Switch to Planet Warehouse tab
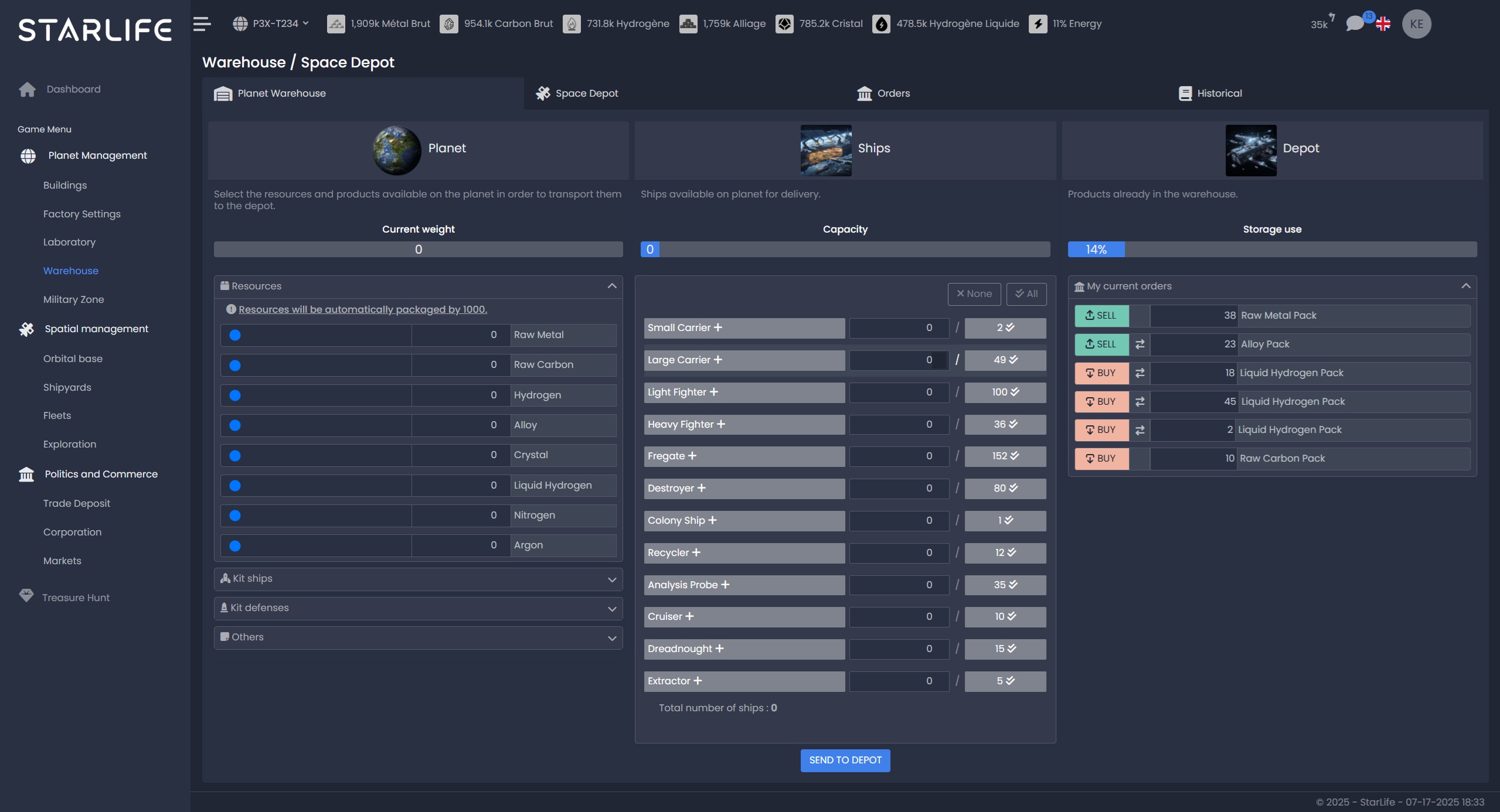This screenshot has height=812, width=1500. [x=363, y=94]
